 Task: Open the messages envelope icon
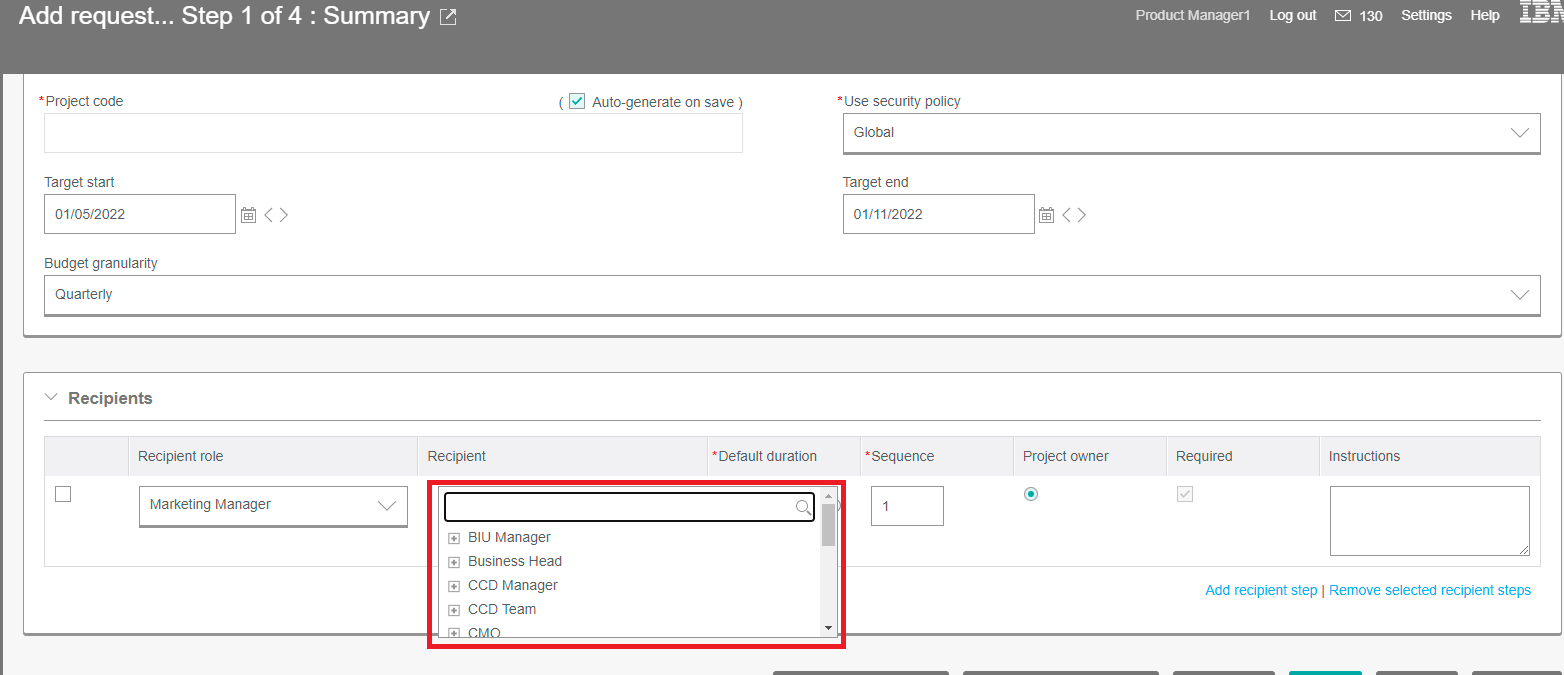[1343, 16]
